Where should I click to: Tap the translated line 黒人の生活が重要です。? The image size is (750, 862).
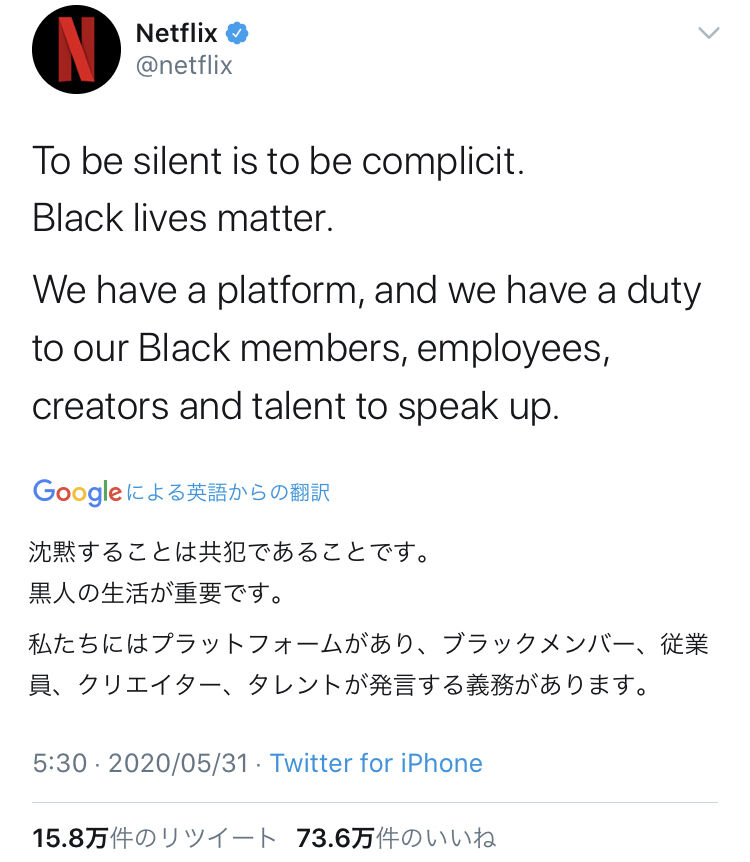pos(156,594)
